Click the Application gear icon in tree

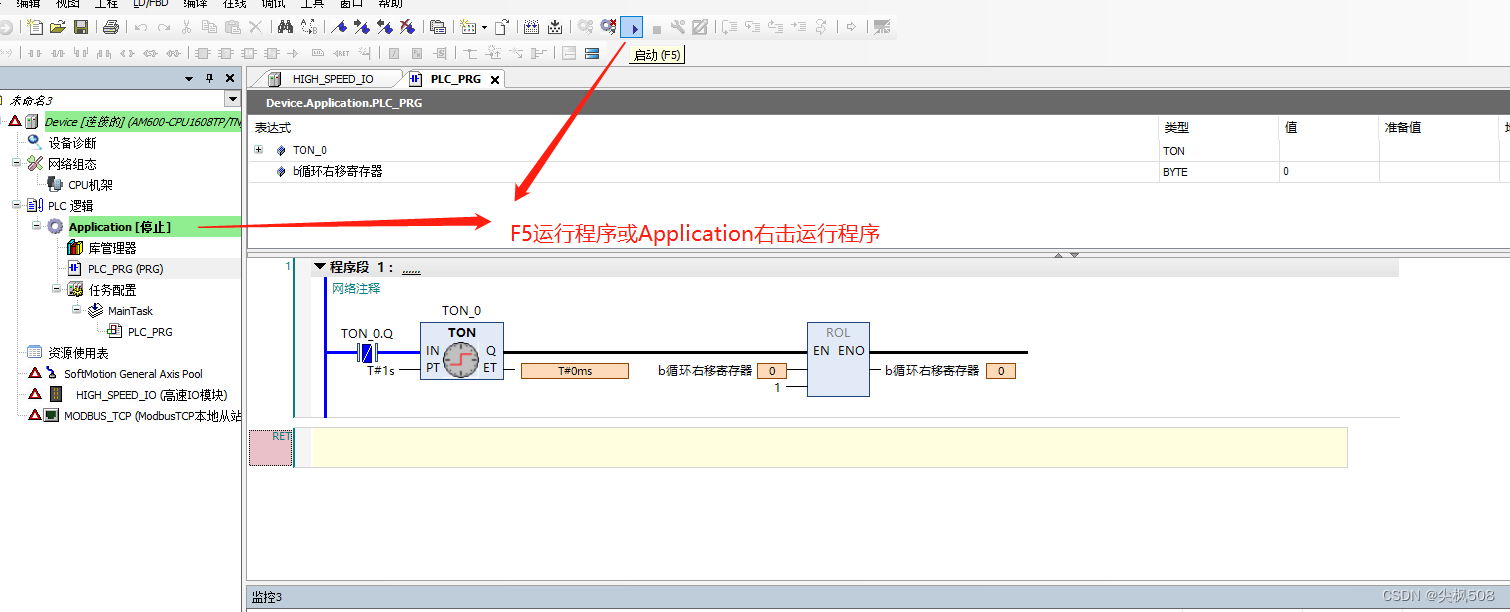coord(55,227)
